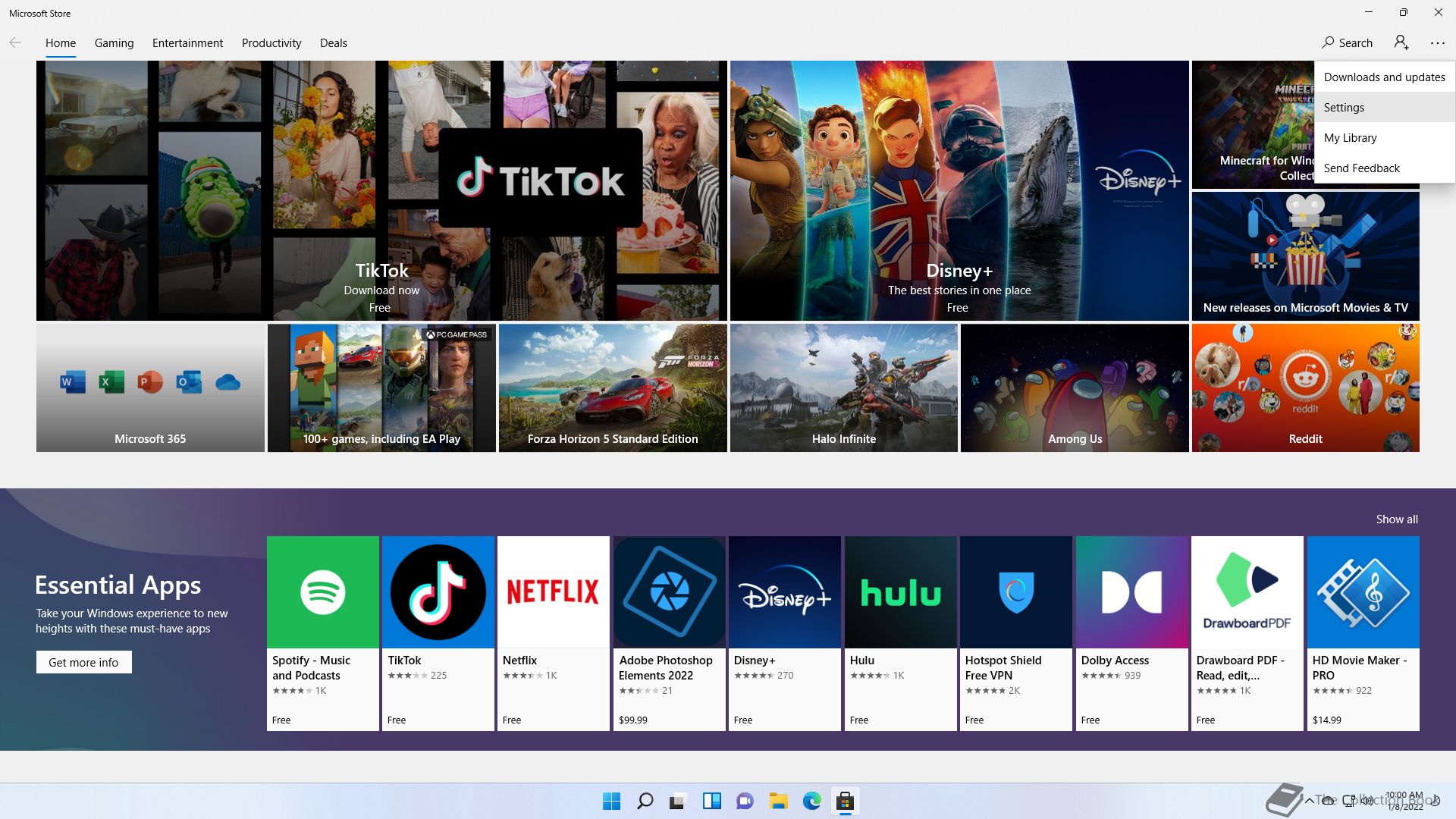Click the Get more info button
1456x819 pixels.
[x=83, y=662]
